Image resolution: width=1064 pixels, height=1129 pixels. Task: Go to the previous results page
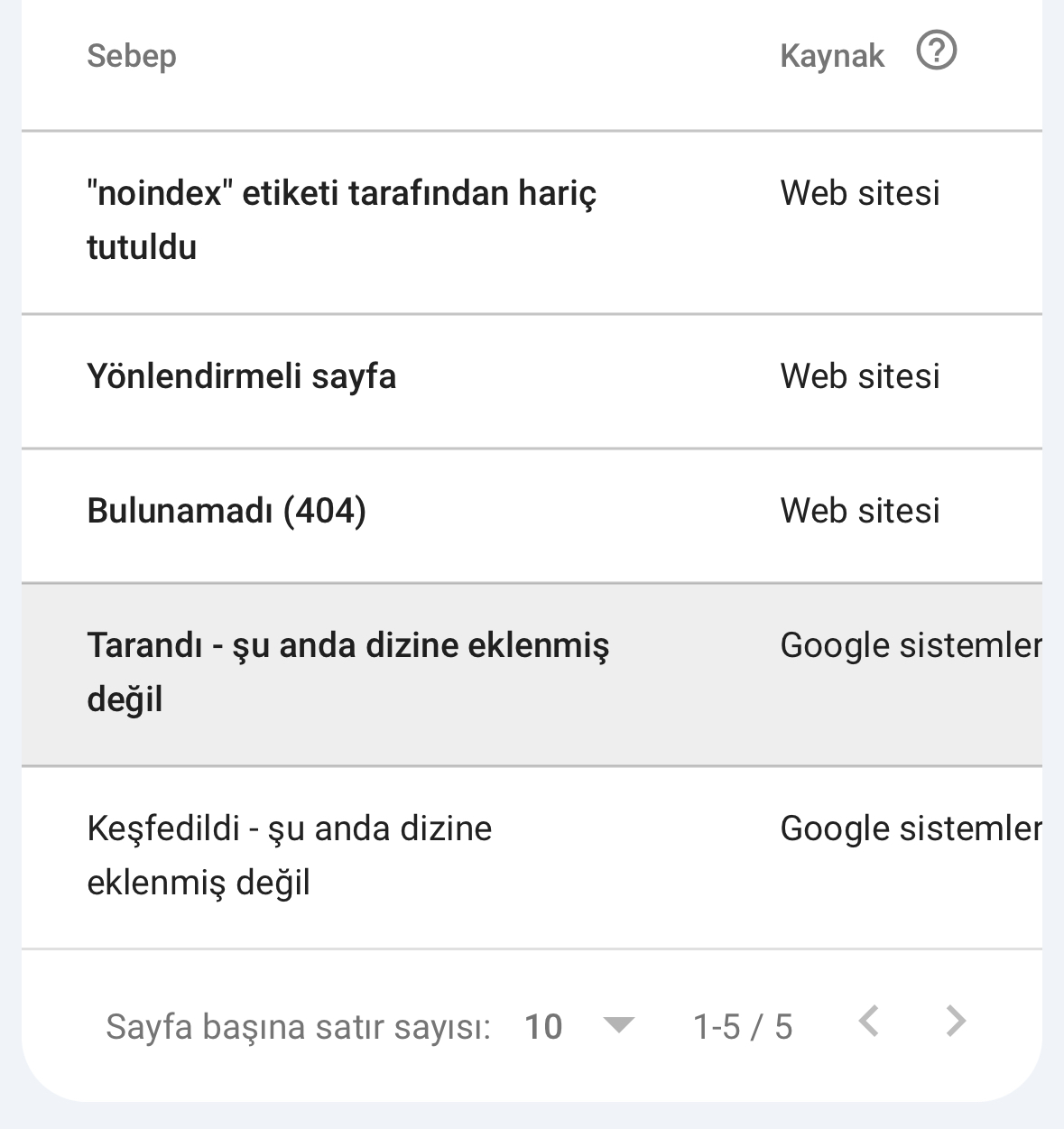(868, 1022)
